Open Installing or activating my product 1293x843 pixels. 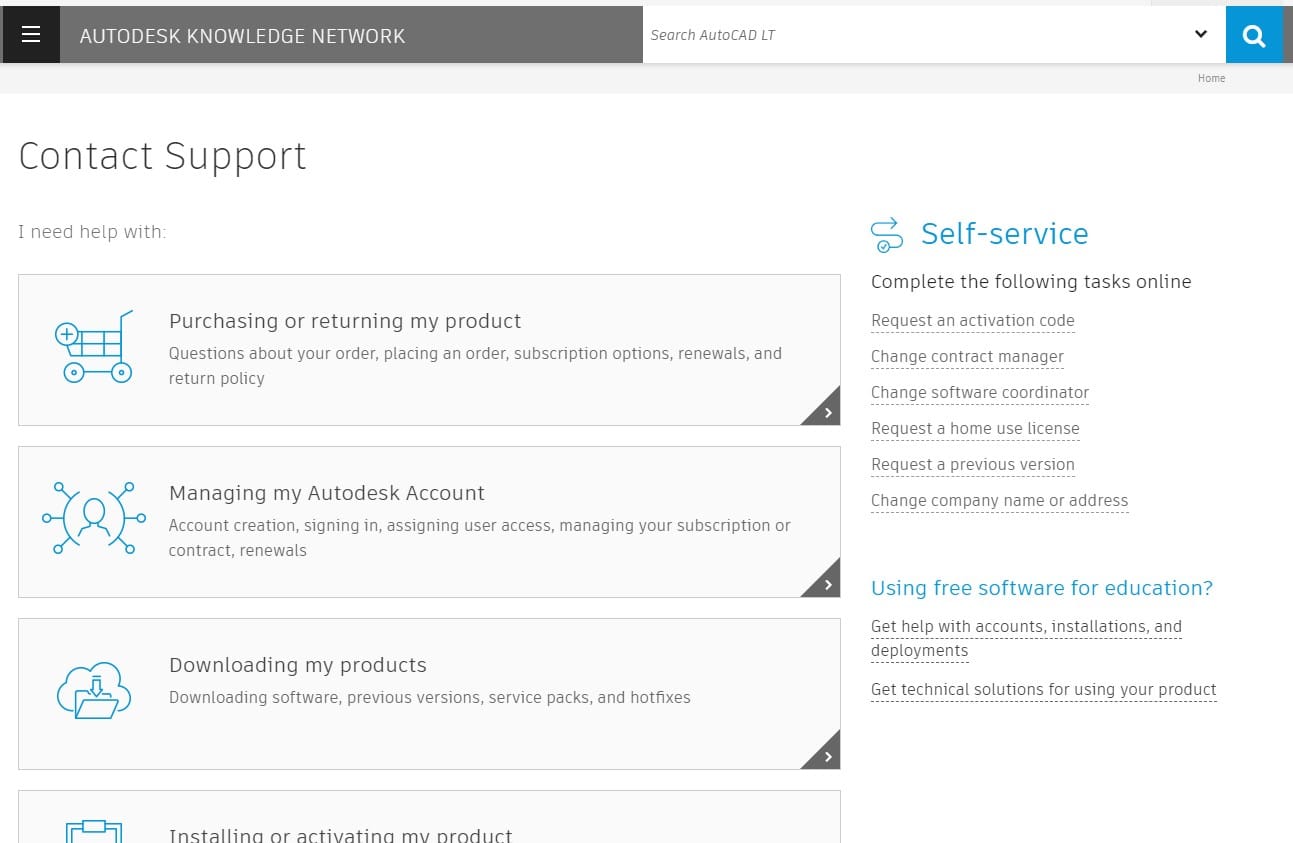[x=340, y=834]
